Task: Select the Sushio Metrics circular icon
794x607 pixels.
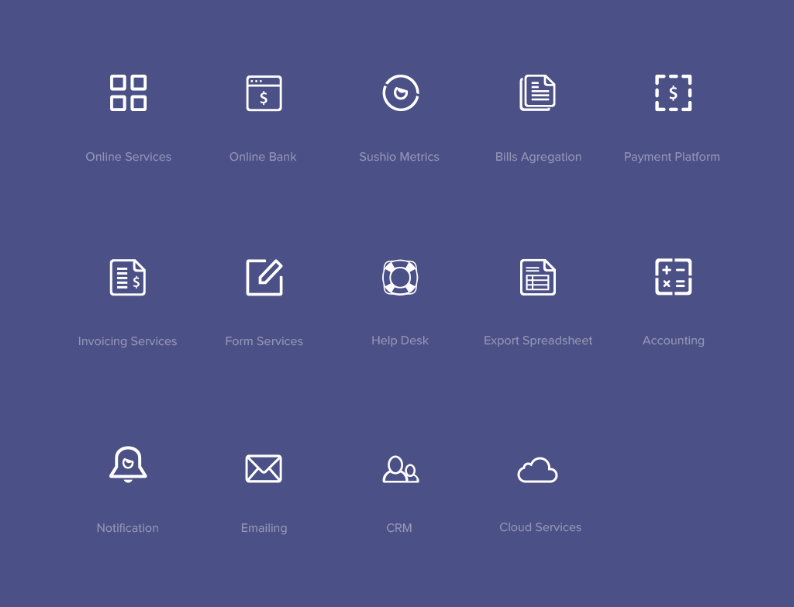Action: coord(400,93)
